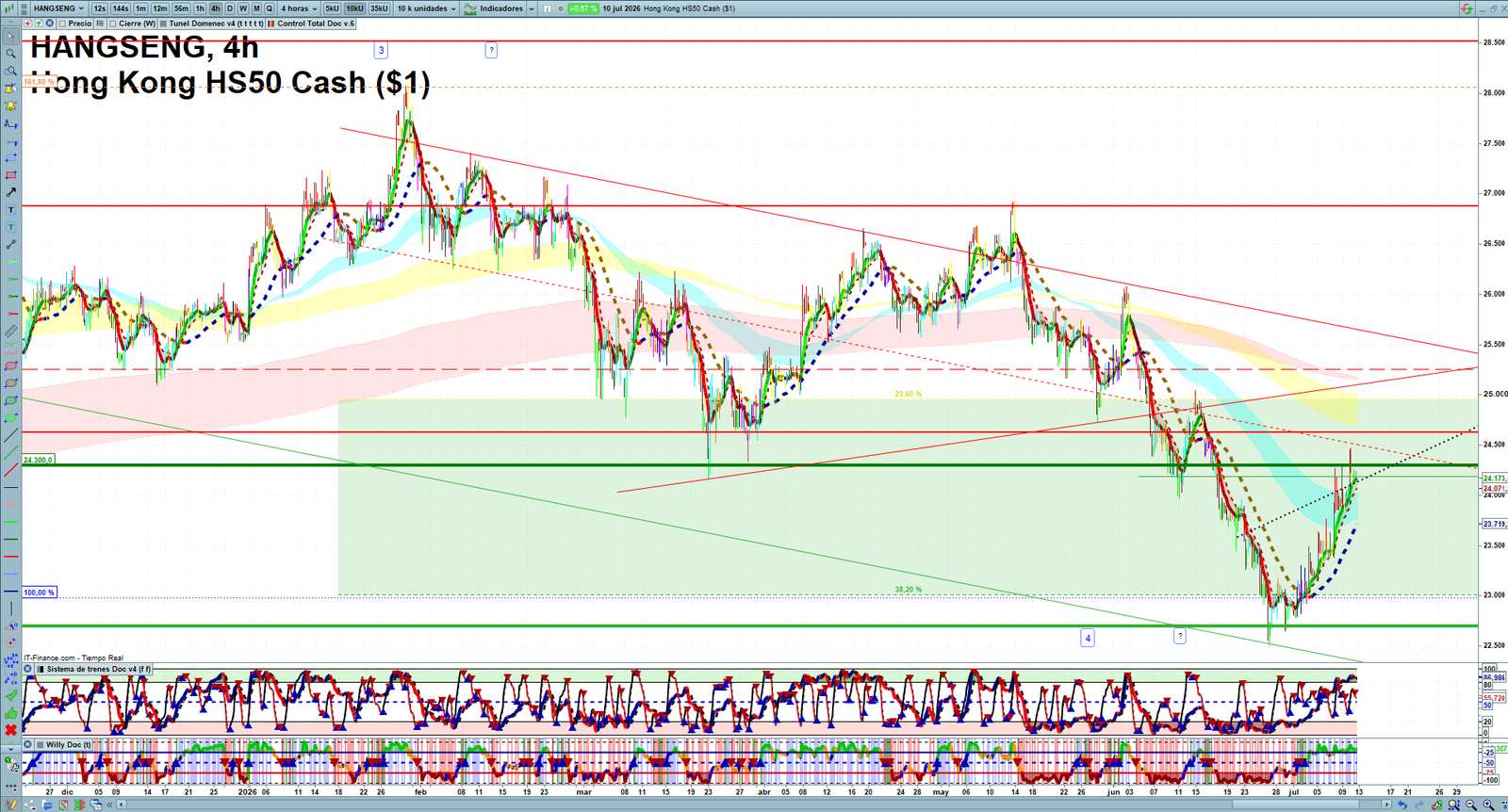Click the 12s timeframe button
This screenshot has height=812, width=1508.
coord(100,8)
